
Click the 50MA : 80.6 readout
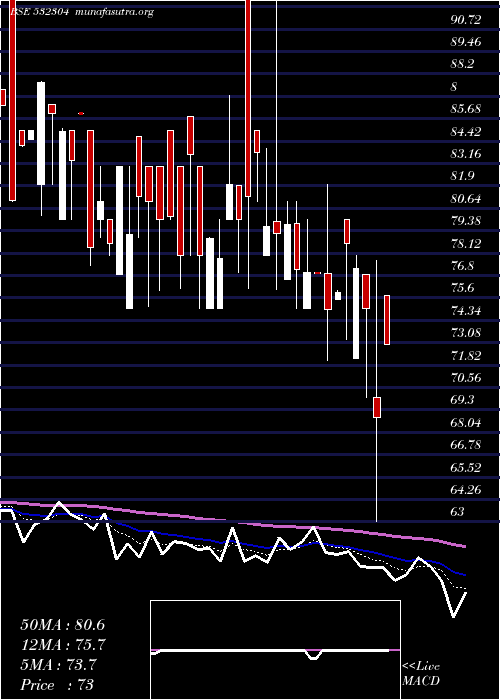click(x=63, y=625)
